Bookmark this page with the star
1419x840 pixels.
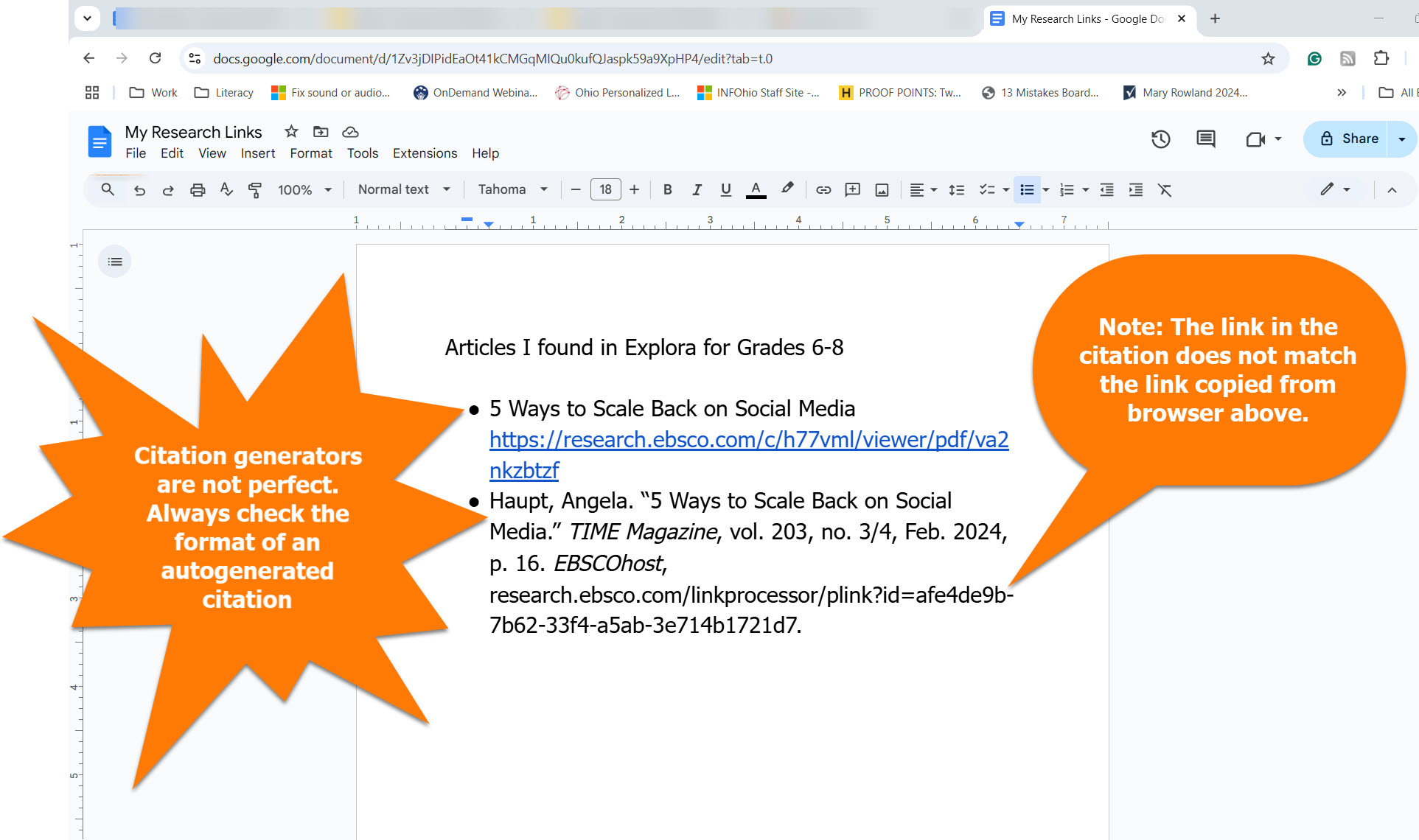point(1268,58)
